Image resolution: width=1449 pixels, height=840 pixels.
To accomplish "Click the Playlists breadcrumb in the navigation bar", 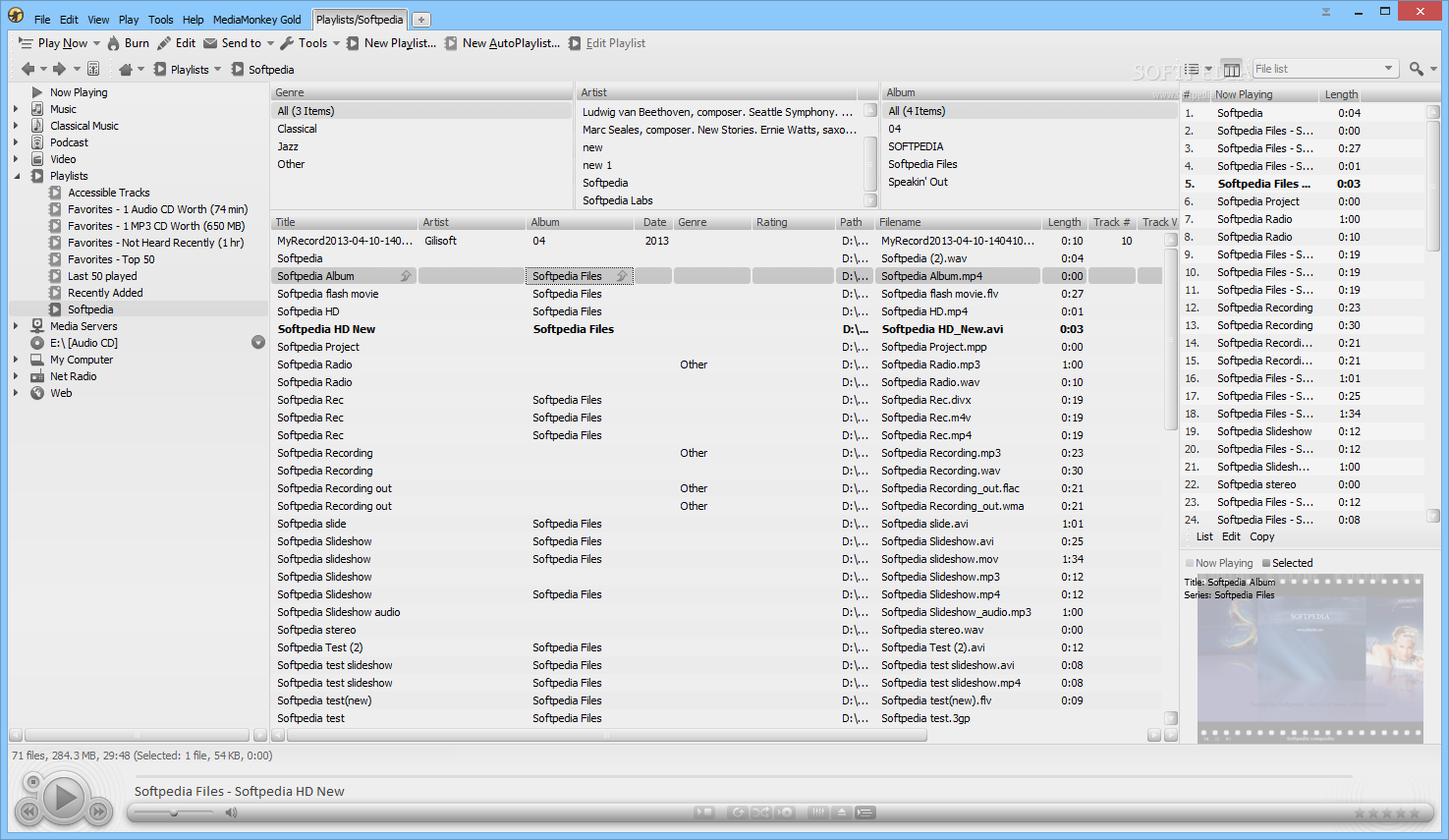I will tap(189, 70).
